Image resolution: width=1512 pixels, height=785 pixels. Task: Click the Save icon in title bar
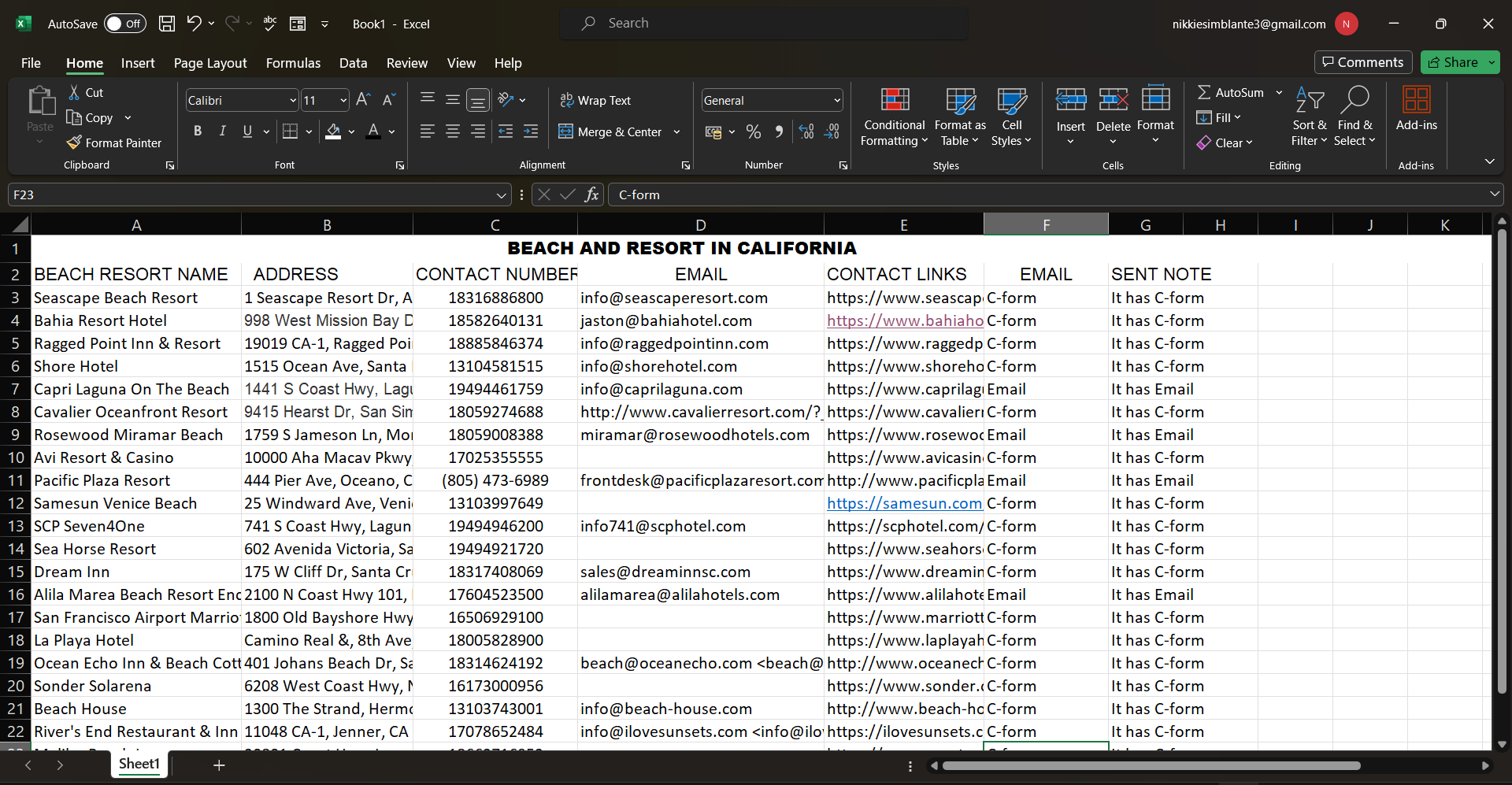click(x=167, y=24)
